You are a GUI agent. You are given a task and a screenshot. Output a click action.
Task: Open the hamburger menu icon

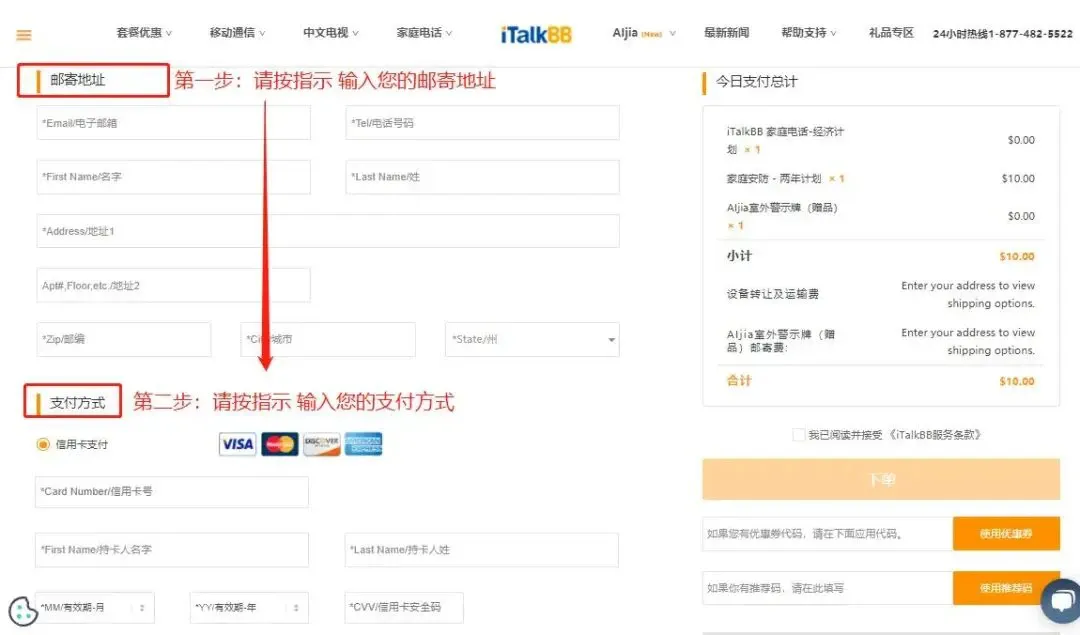pos(24,35)
